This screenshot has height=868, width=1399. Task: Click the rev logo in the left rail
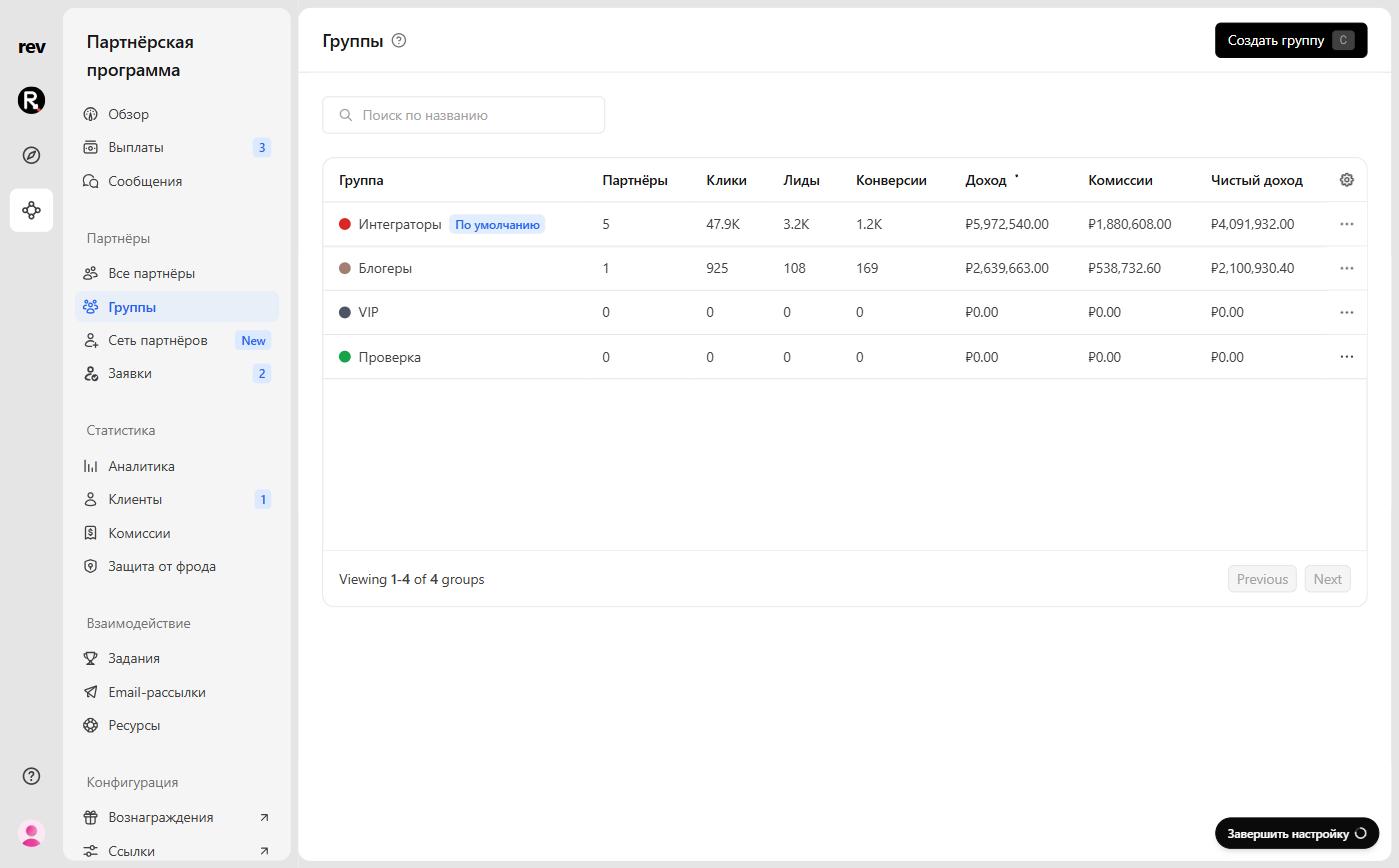[x=32, y=47]
